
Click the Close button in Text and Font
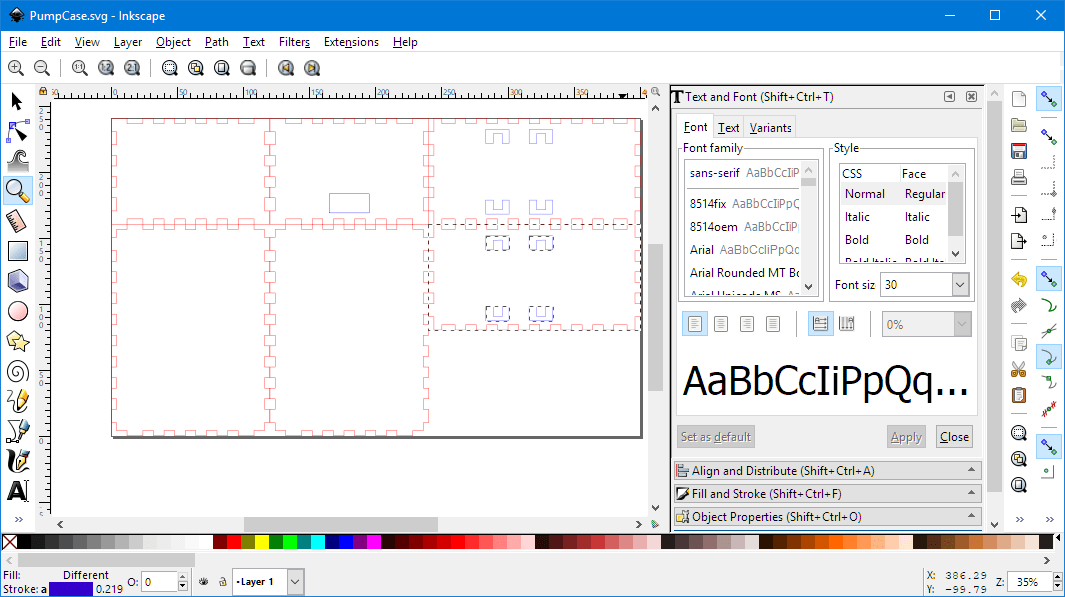954,437
